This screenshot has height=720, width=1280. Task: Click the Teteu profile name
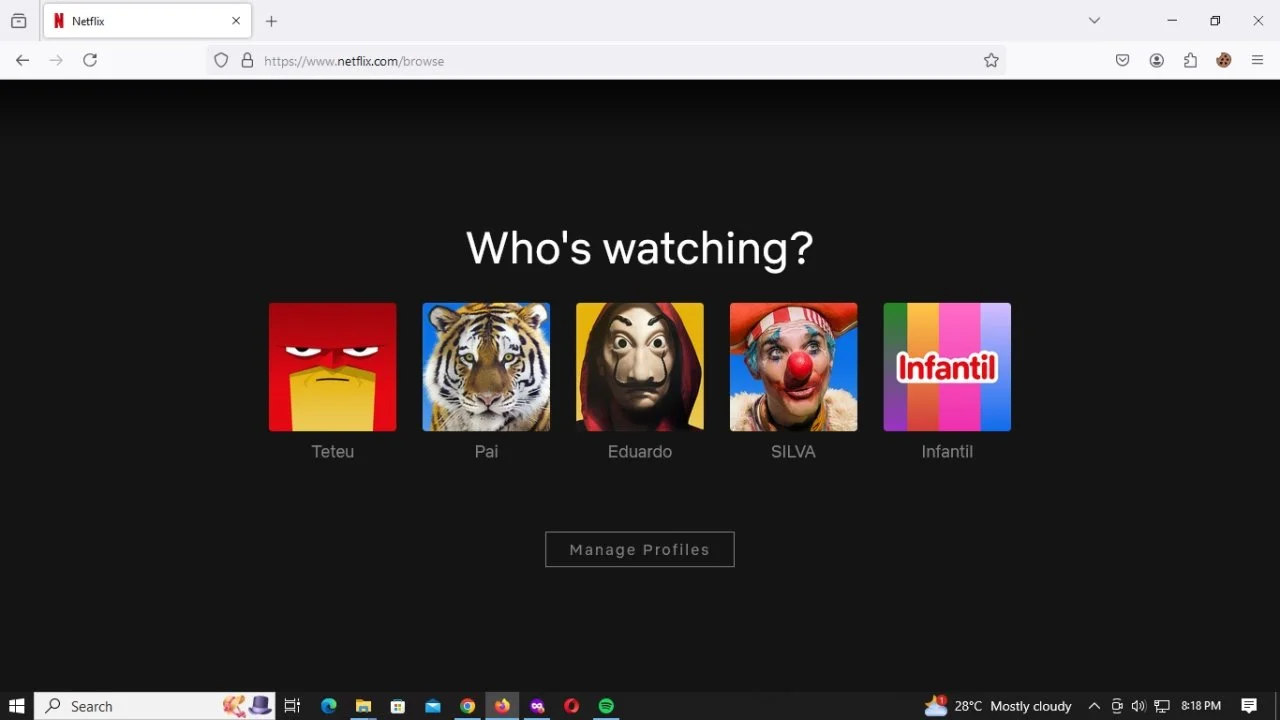333,452
